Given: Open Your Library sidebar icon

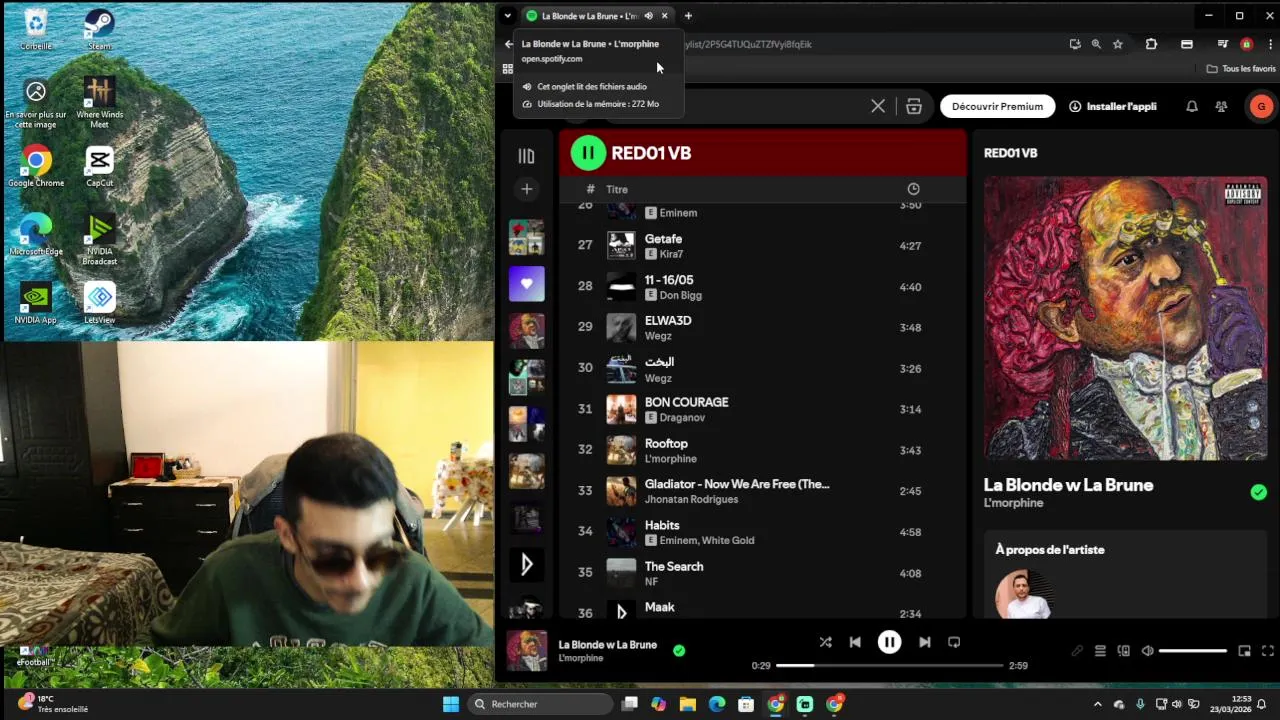Looking at the screenshot, I should pos(526,156).
